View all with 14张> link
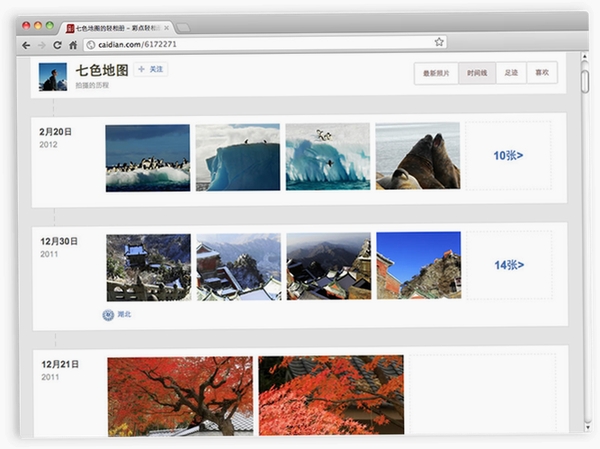600x449 pixels. click(x=509, y=265)
